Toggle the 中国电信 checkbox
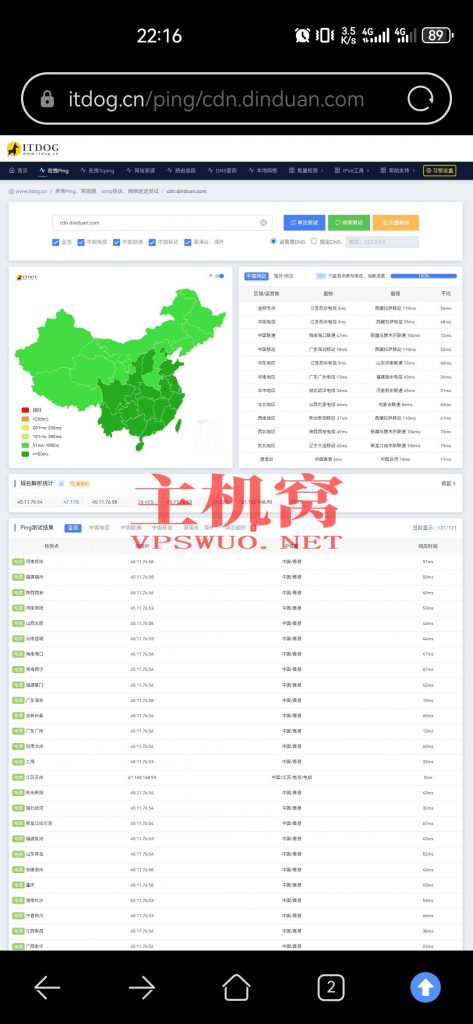Screen dimensions: 473x1024 [x=82, y=242]
